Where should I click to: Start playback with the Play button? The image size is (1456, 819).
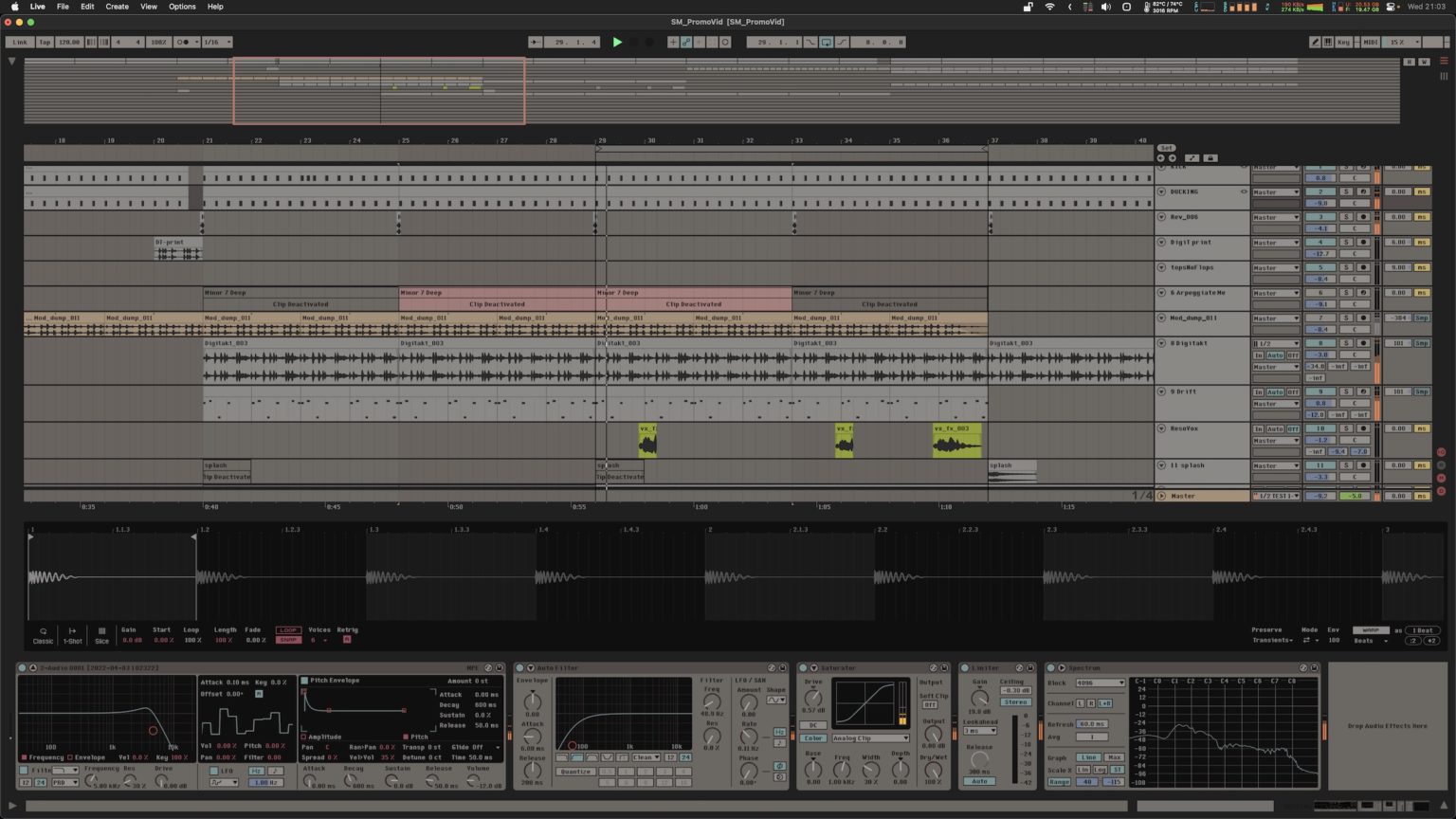click(x=618, y=42)
